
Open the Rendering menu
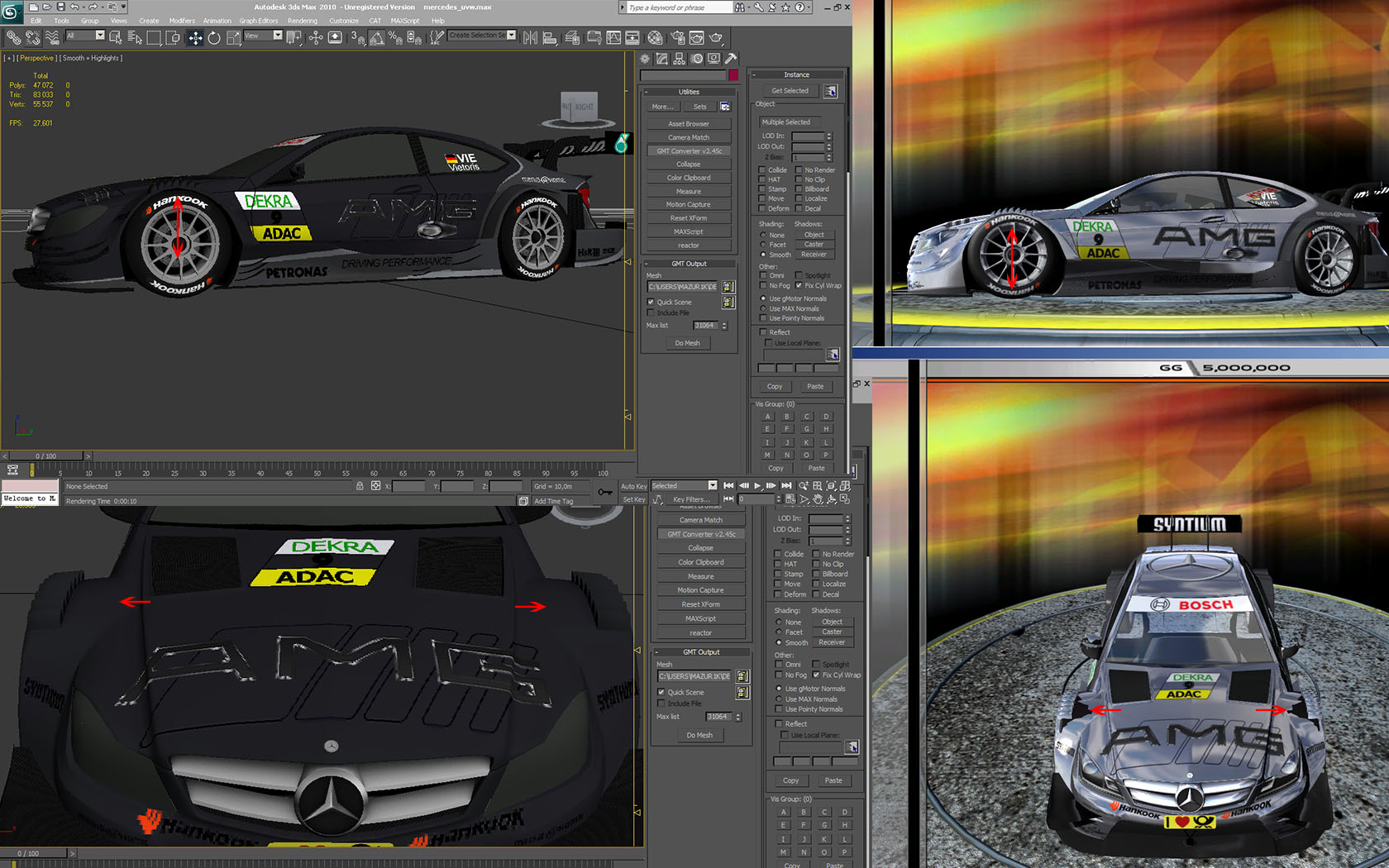[x=303, y=21]
